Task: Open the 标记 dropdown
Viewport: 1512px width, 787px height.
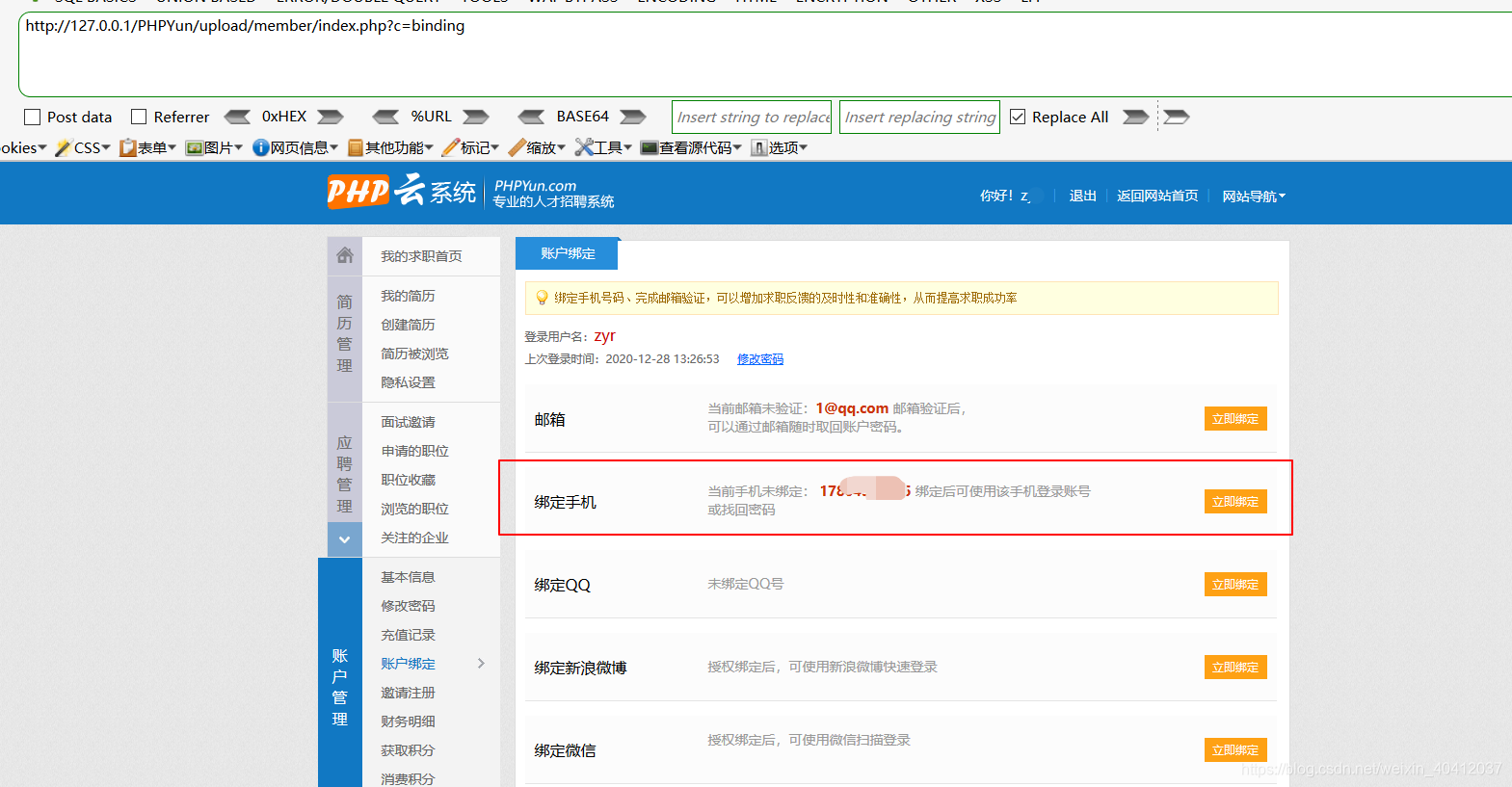Action: [470, 147]
